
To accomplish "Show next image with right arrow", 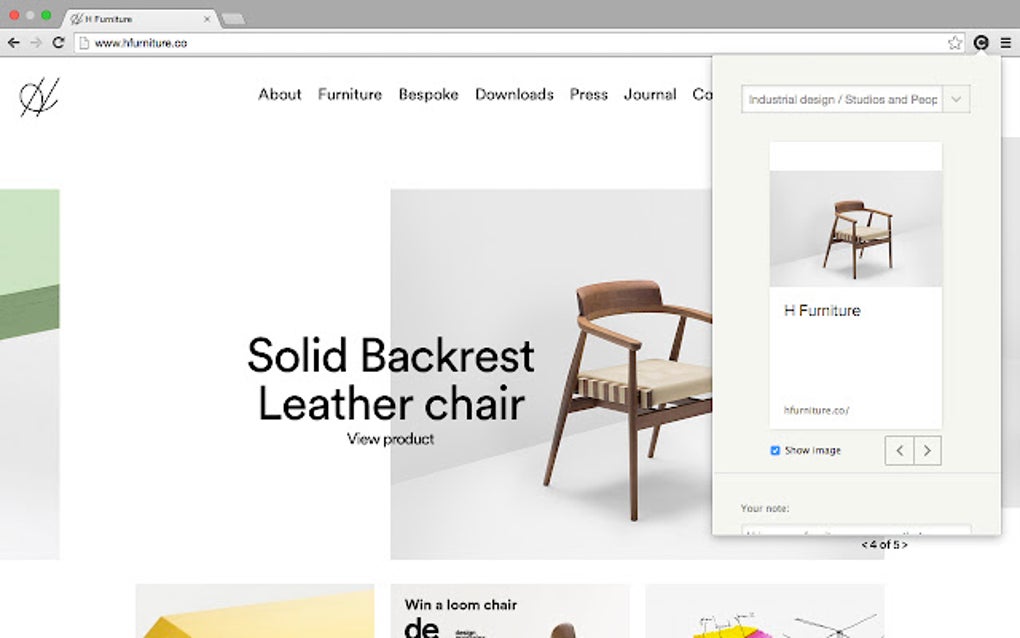I will coord(928,450).
